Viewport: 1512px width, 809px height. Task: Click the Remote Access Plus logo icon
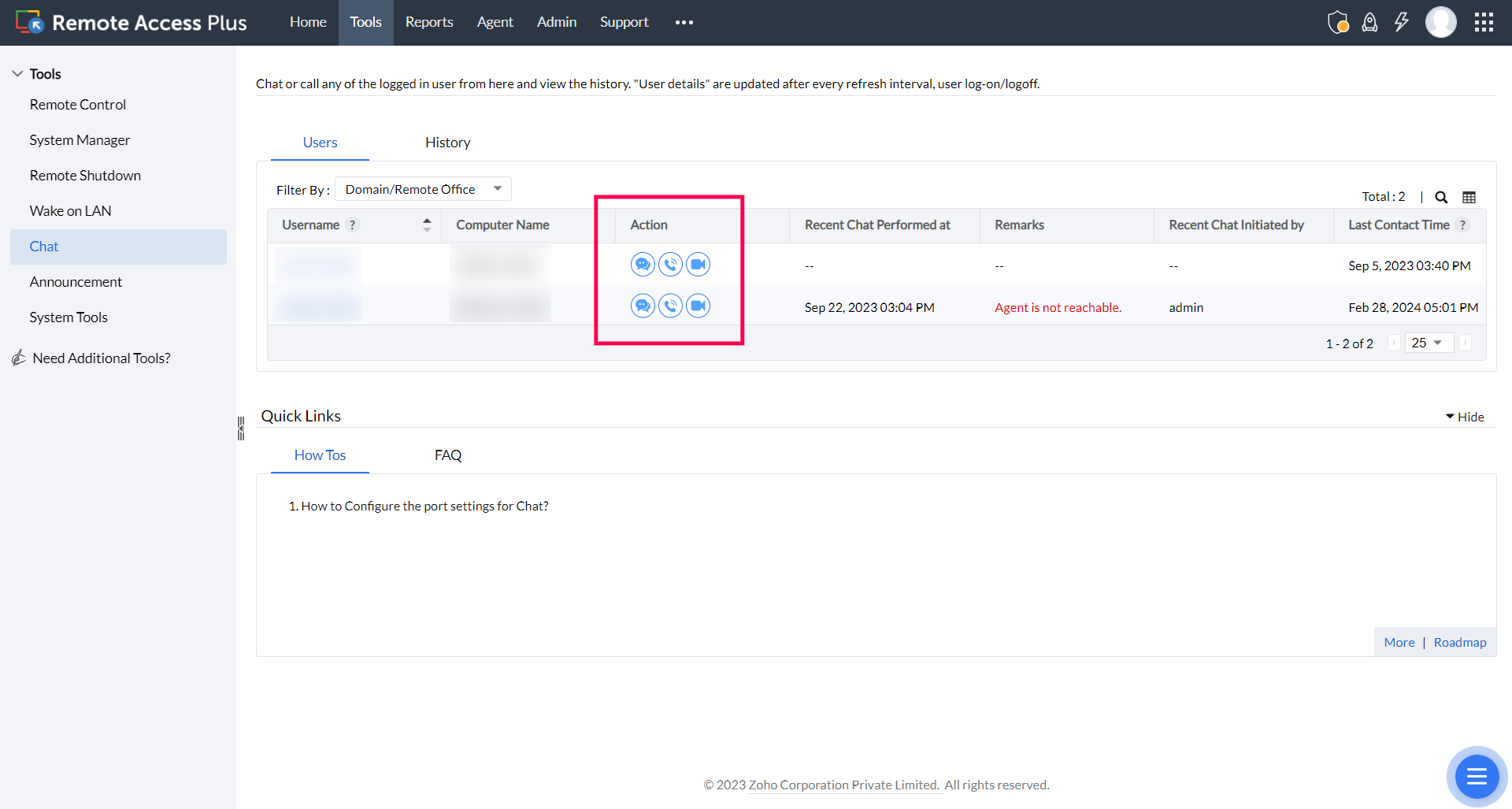tap(29, 22)
